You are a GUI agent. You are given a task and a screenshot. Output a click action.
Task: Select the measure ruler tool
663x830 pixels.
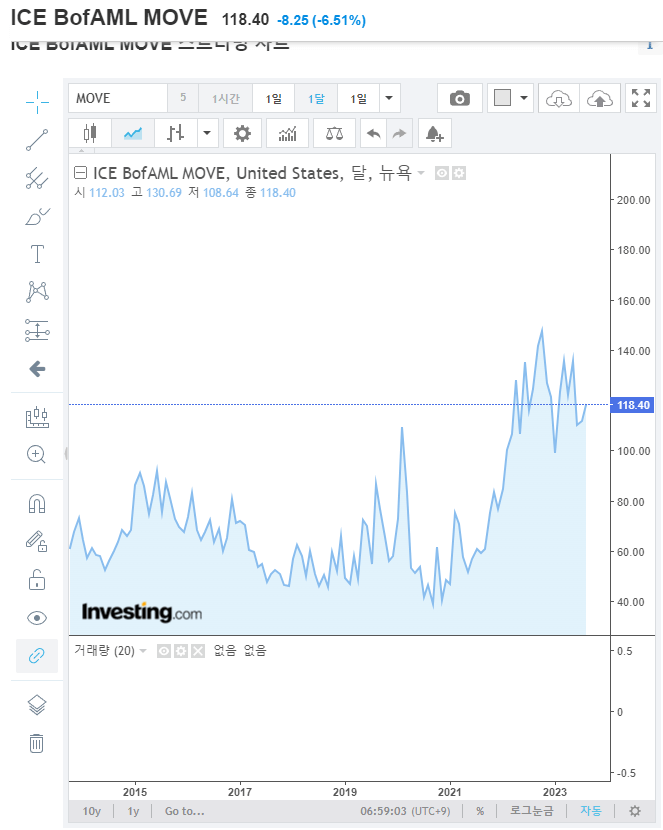click(x=37, y=418)
